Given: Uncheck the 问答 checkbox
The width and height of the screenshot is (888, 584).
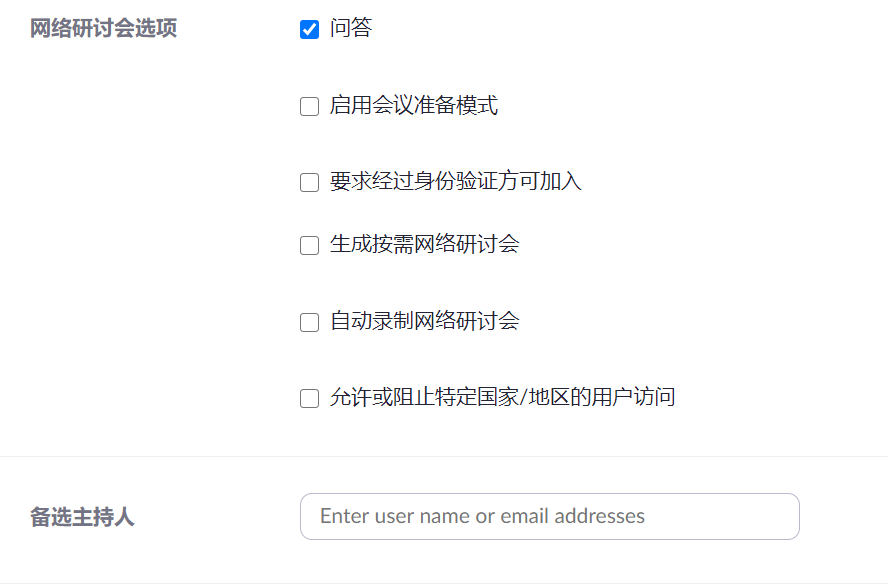Looking at the screenshot, I should [x=309, y=30].
